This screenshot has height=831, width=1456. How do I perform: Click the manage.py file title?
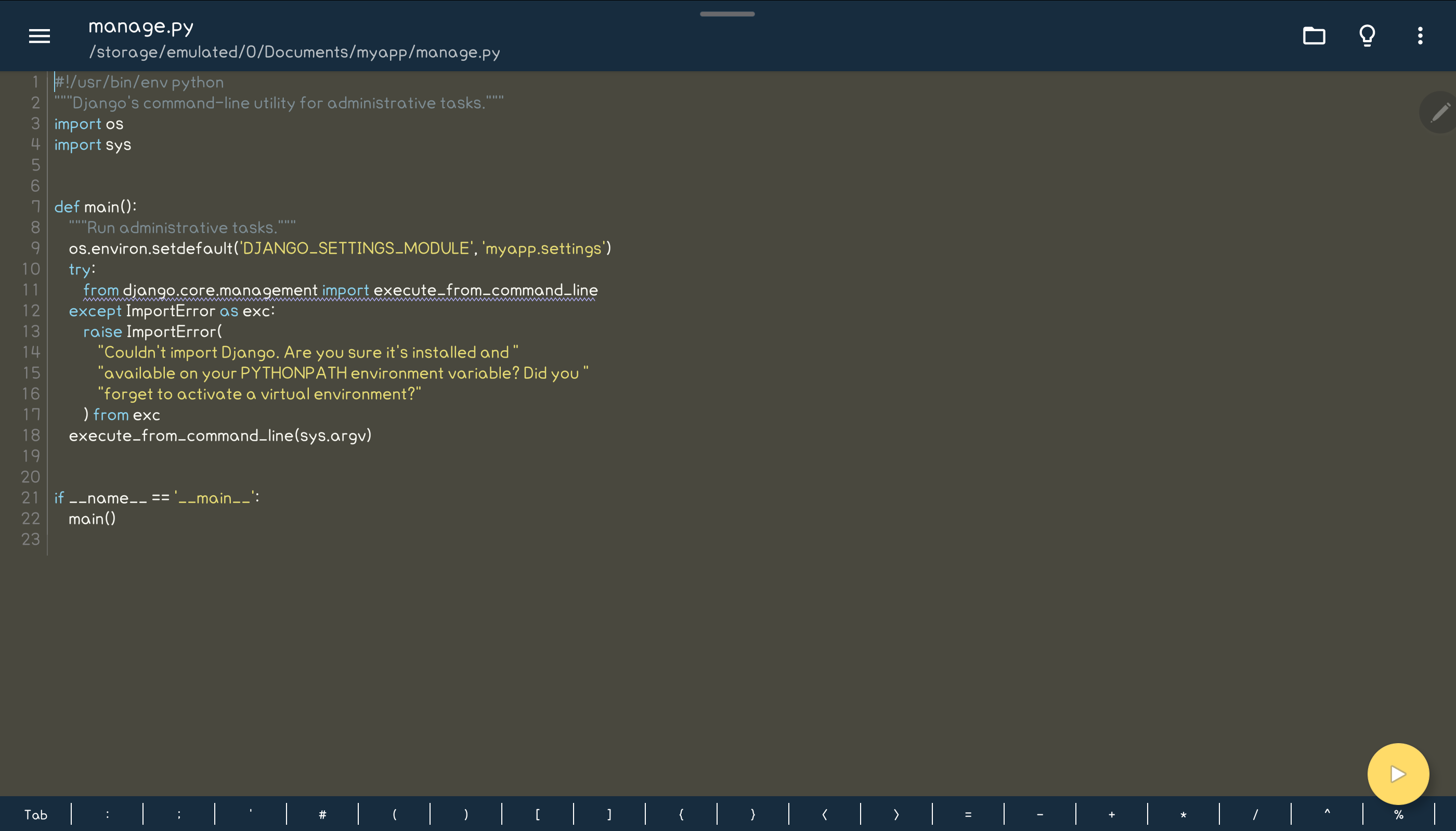(141, 27)
